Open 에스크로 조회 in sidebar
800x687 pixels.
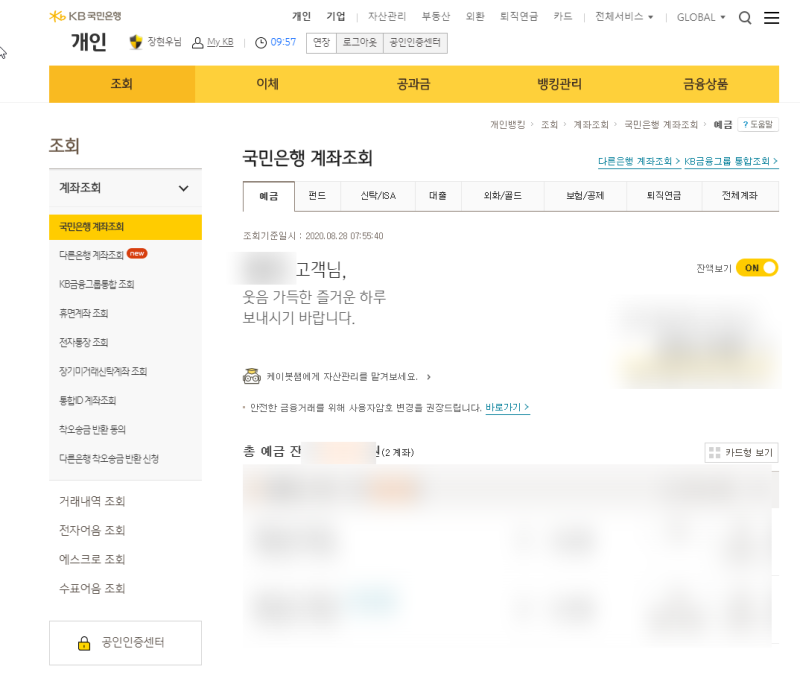[x=92, y=559]
